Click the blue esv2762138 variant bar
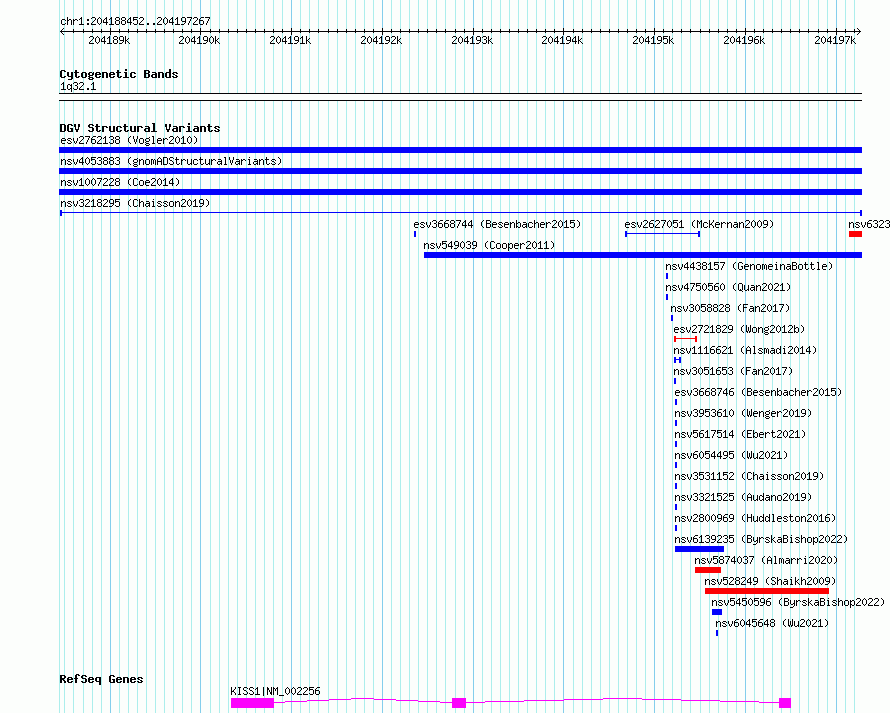Screen dimensions: 890x713 tap(460, 150)
